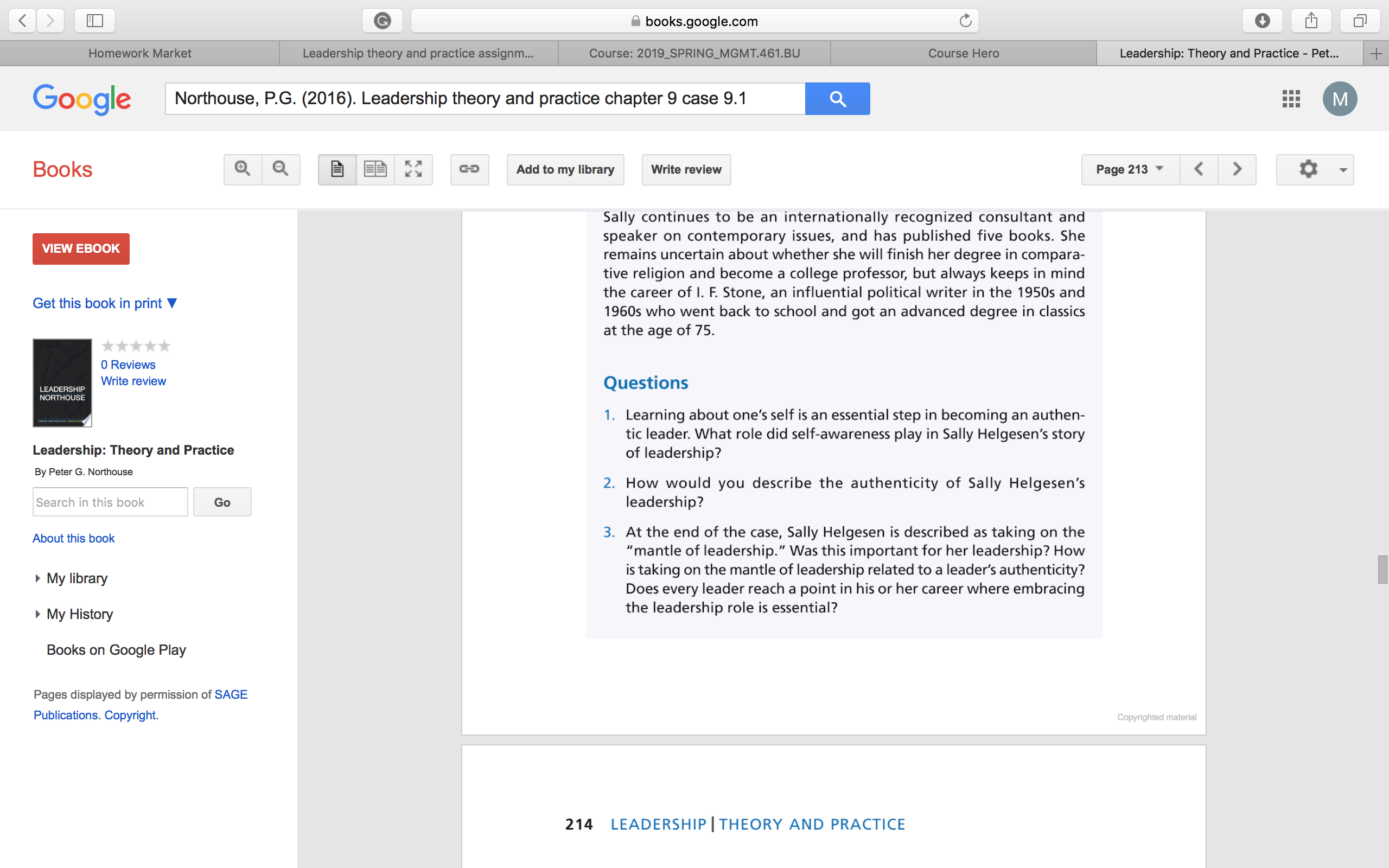The height and width of the screenshot is (868, 1389).
Task: Switch to two-page view
Action: [x=375, y=169]
